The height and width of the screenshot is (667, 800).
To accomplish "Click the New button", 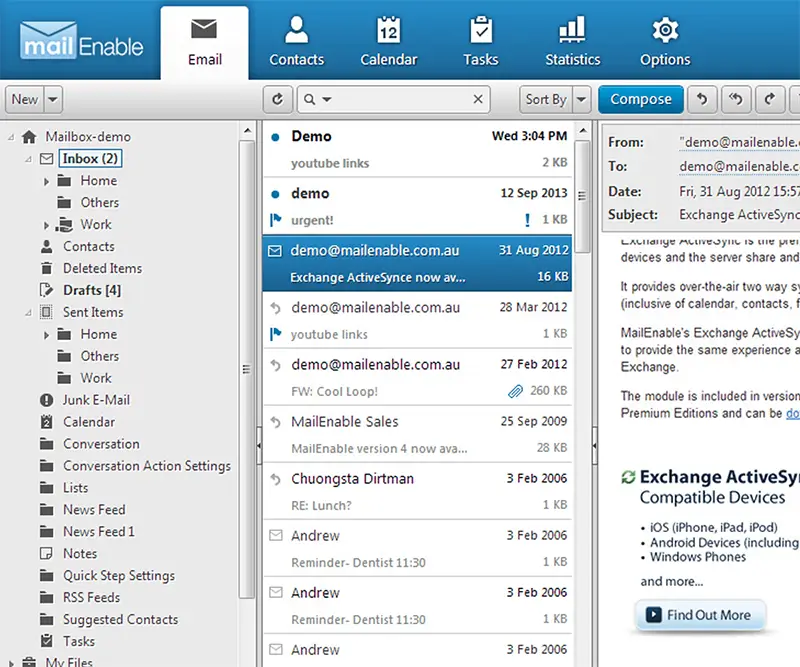I will coord(25,99).
